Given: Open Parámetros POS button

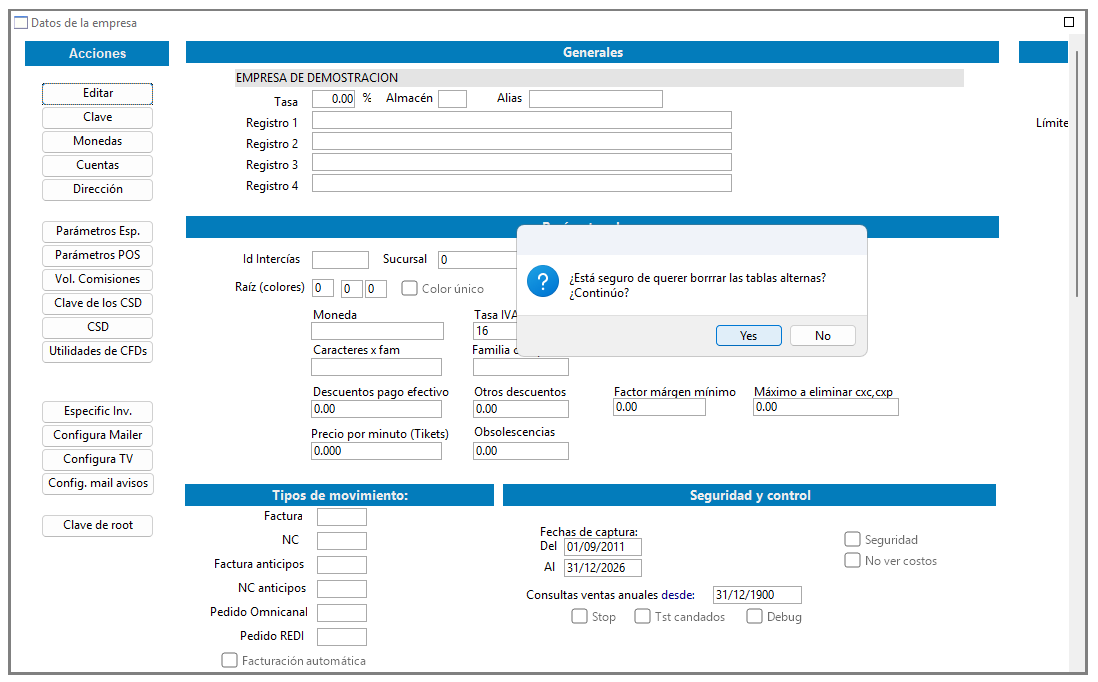Looking at the screenshot, I should click(x=97, y=255).
